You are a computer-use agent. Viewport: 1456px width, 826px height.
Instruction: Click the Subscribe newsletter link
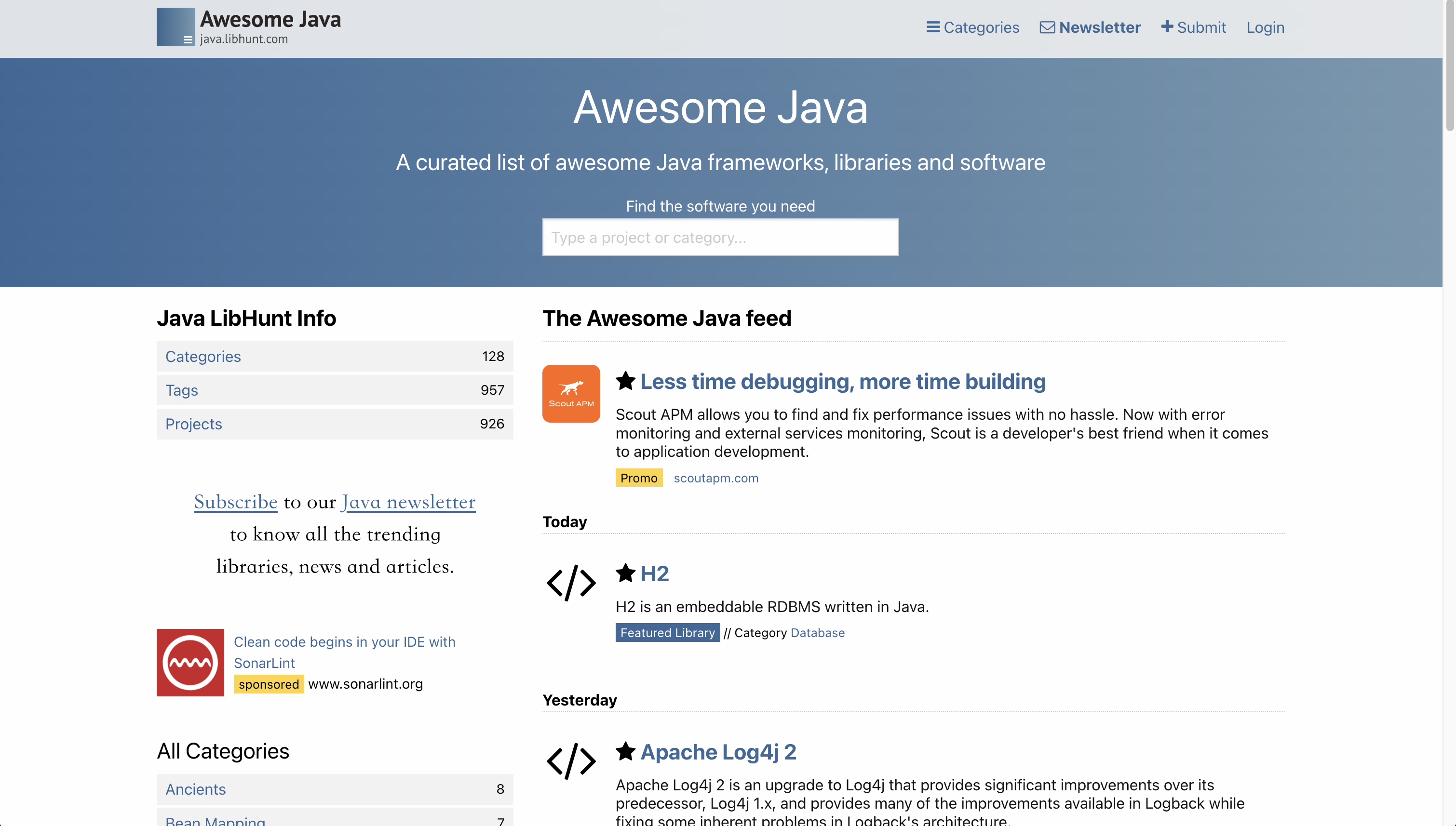235,502
